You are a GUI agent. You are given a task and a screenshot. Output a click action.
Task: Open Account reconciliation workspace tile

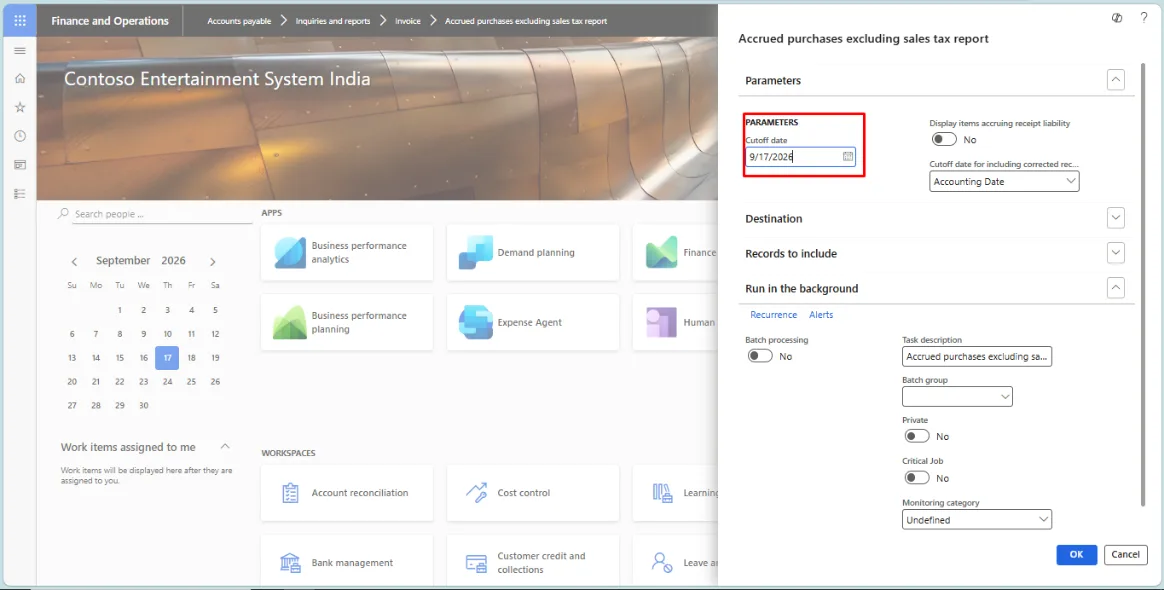coord(347,493)
